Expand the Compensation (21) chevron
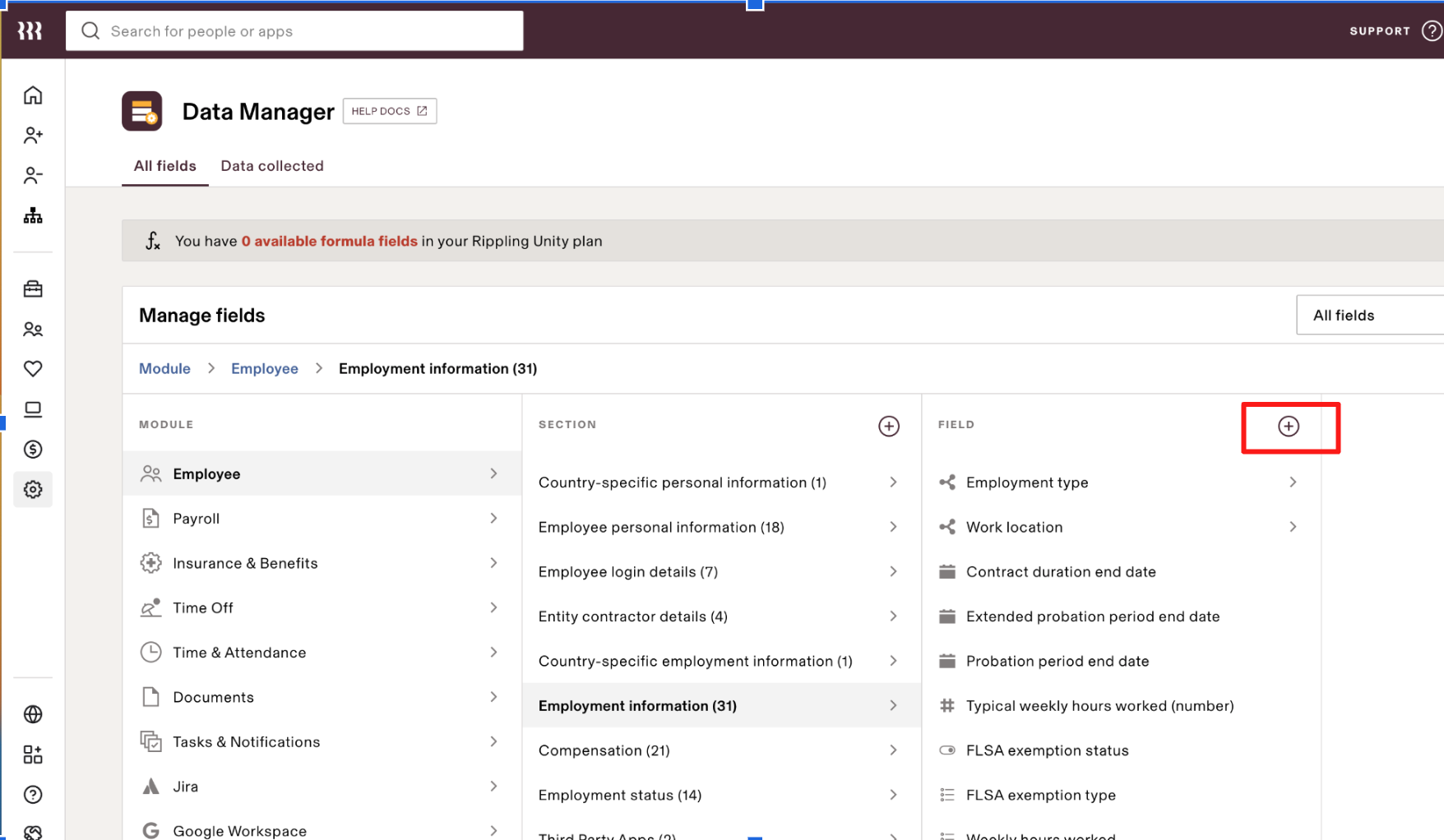Screen dimensions: 1444x840 893,750
